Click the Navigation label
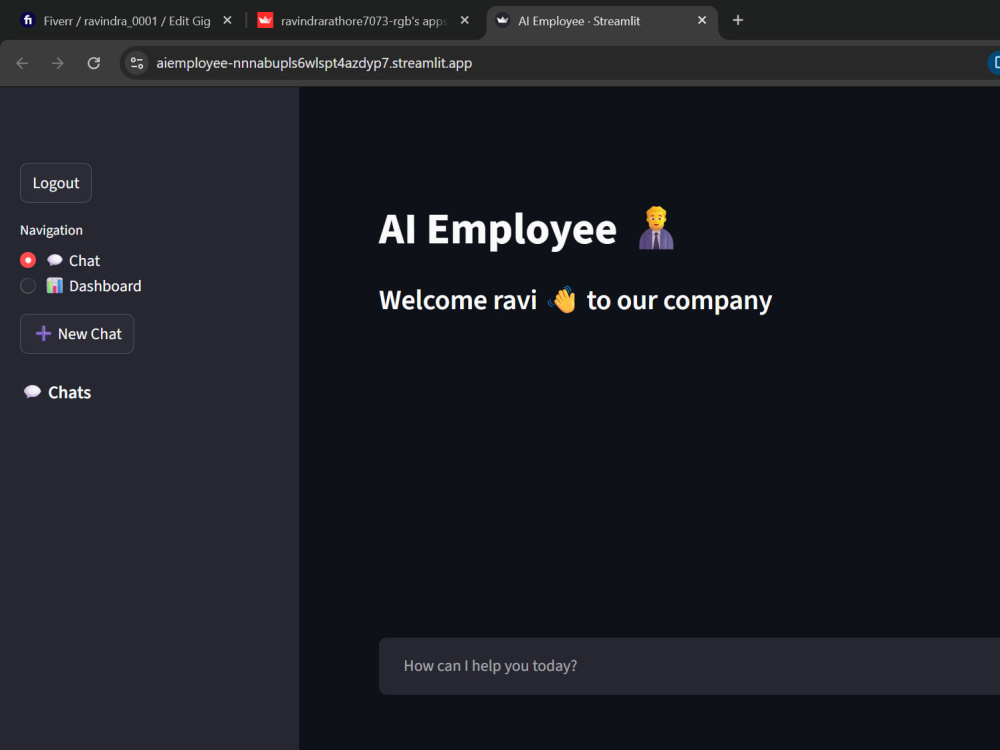 pos(52,230)
